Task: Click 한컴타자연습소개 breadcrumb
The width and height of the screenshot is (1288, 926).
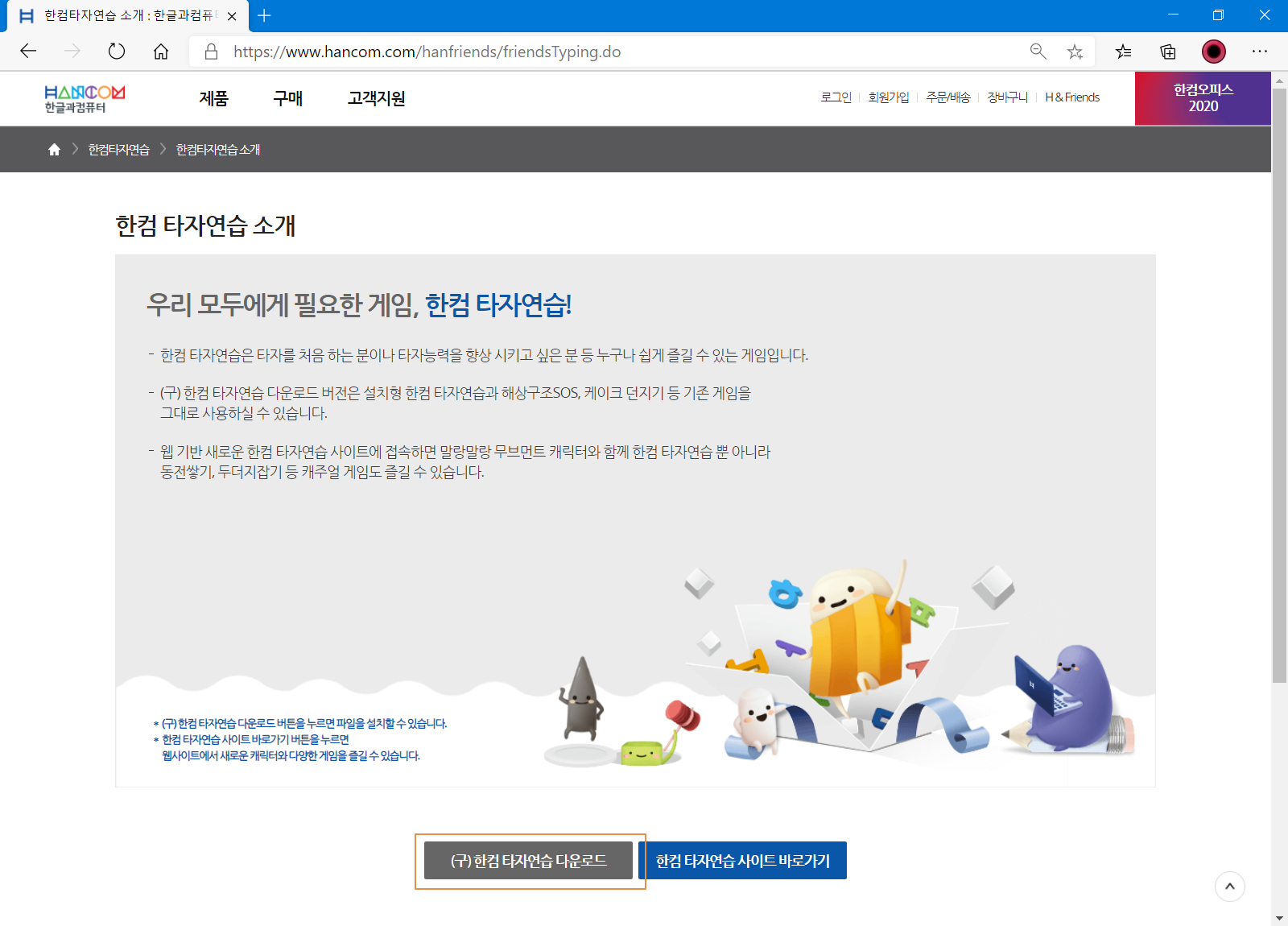Action: pos(217,150)
